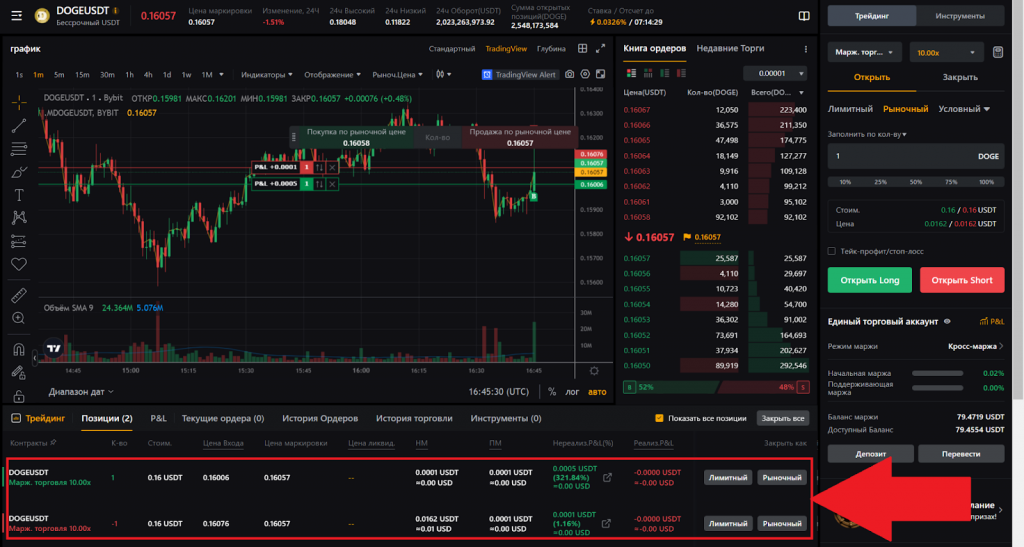Image resolution: width=1024 pixels, height=547 pixels.
Task: Click the DOGE quantity input field
Action: [x=916, y=157]
